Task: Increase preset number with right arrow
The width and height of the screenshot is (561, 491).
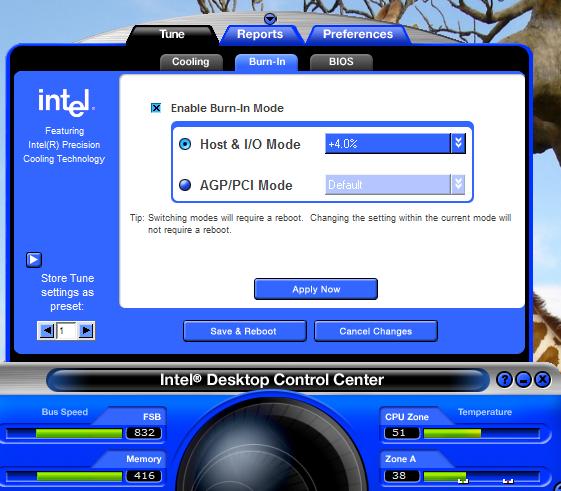Action: (x=86, y=331)
